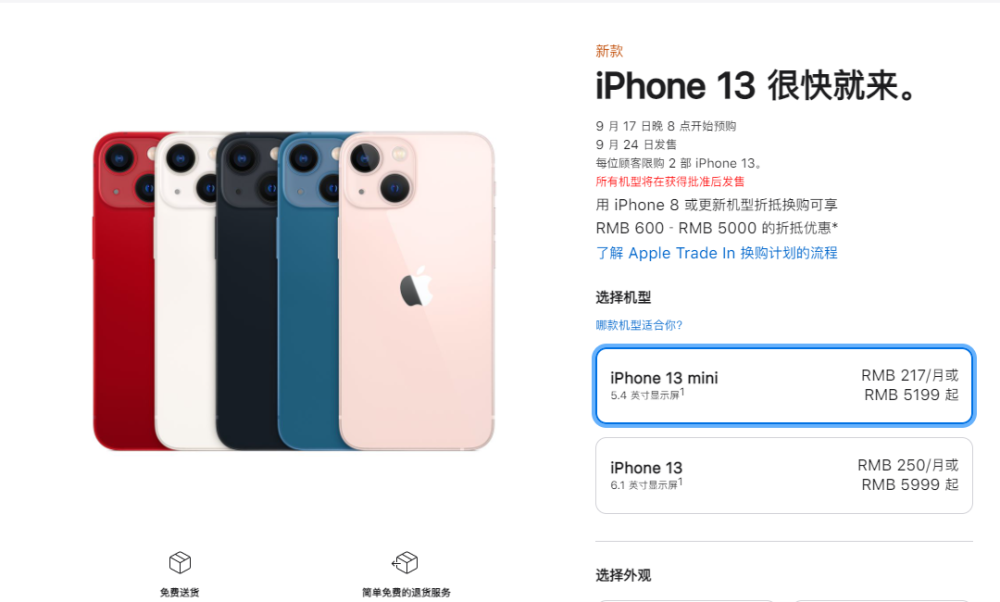Open the 哪款机型适合你 help link

[639, 325]
